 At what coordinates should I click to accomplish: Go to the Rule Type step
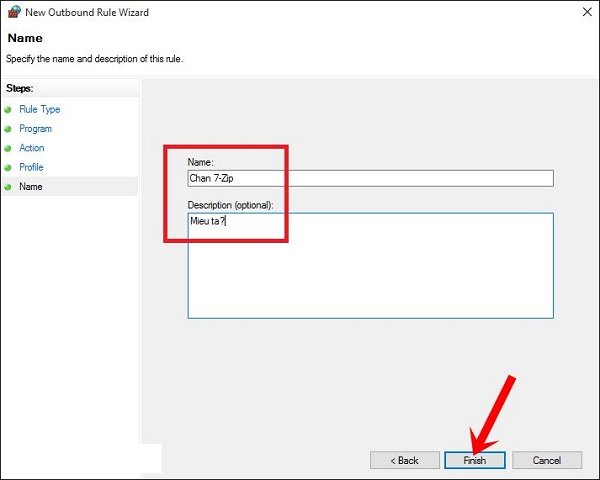pyautogui.click(x=39, y=110)
